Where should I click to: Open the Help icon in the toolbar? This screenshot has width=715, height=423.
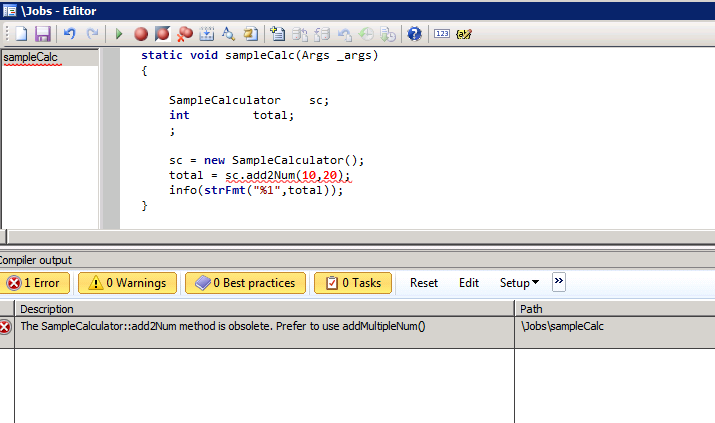click(414, 34)
